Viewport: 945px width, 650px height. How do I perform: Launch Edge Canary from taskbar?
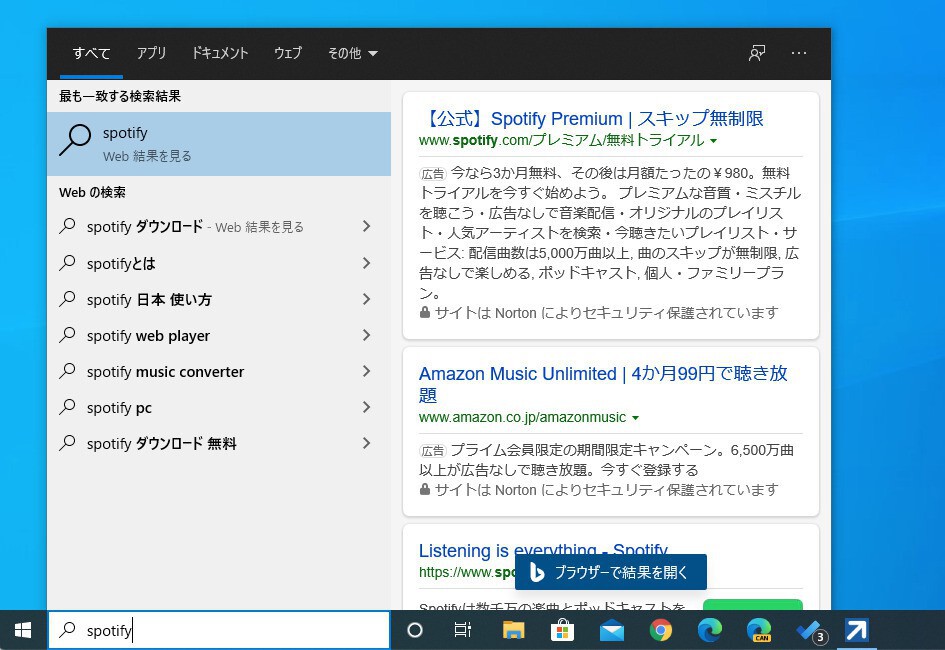[758, 630]
